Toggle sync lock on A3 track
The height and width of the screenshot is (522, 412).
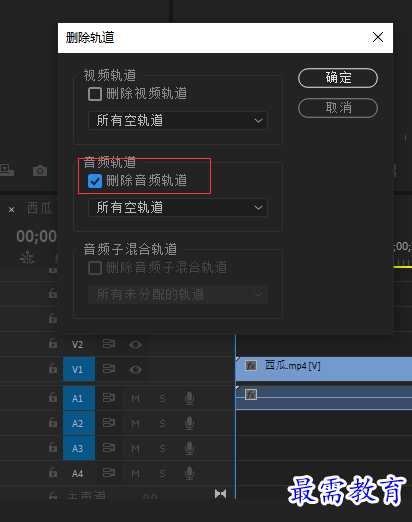(109, 448)
